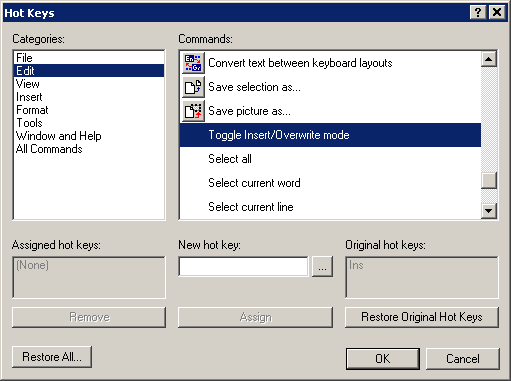This screenshot has height=381, width=511.
Task: Click the (None) entry in Assigned hot keys
Action: tap(32, 265)
